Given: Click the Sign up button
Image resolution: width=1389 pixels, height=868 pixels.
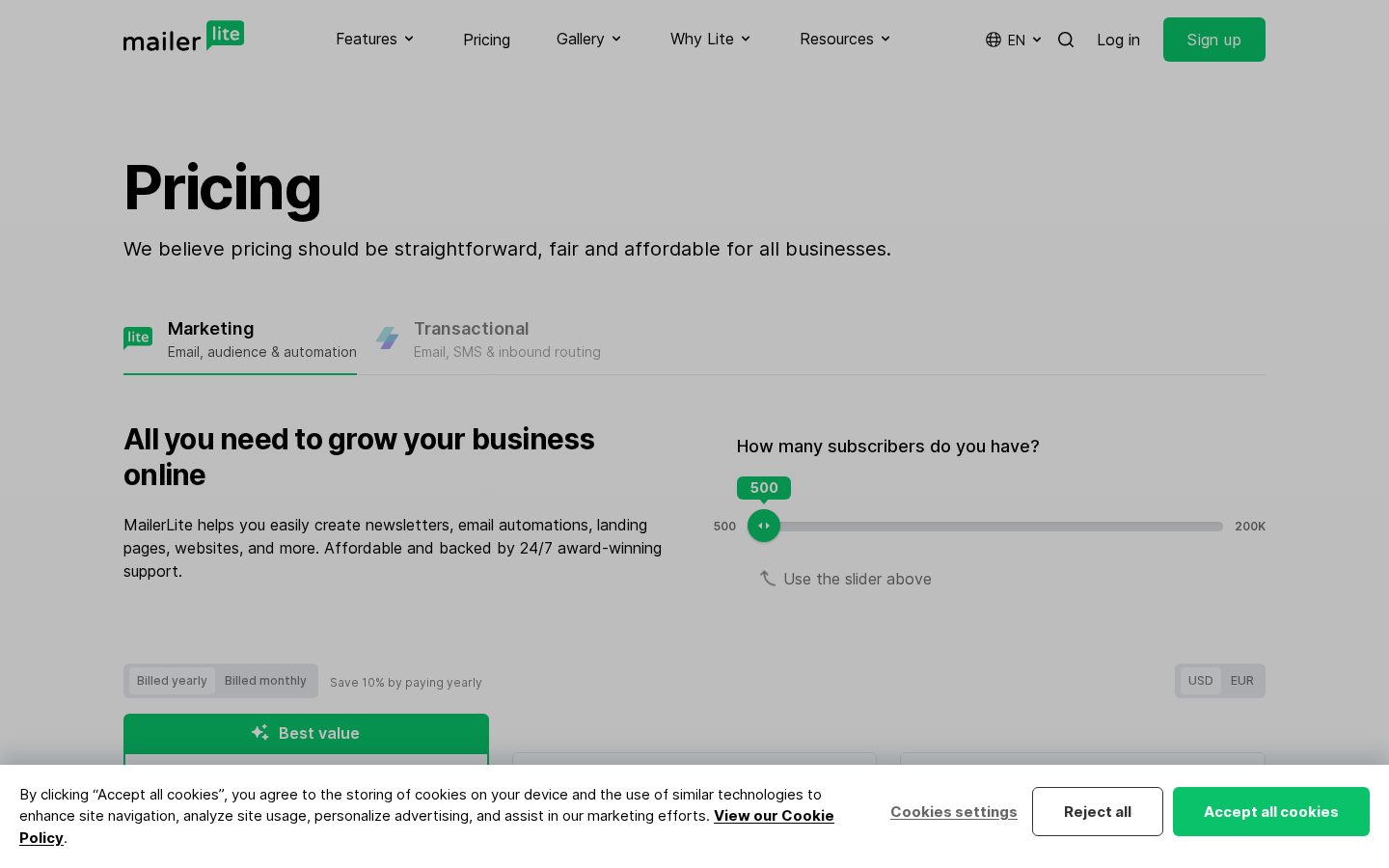Looking at the screenshot, I should pos(1214,40).
